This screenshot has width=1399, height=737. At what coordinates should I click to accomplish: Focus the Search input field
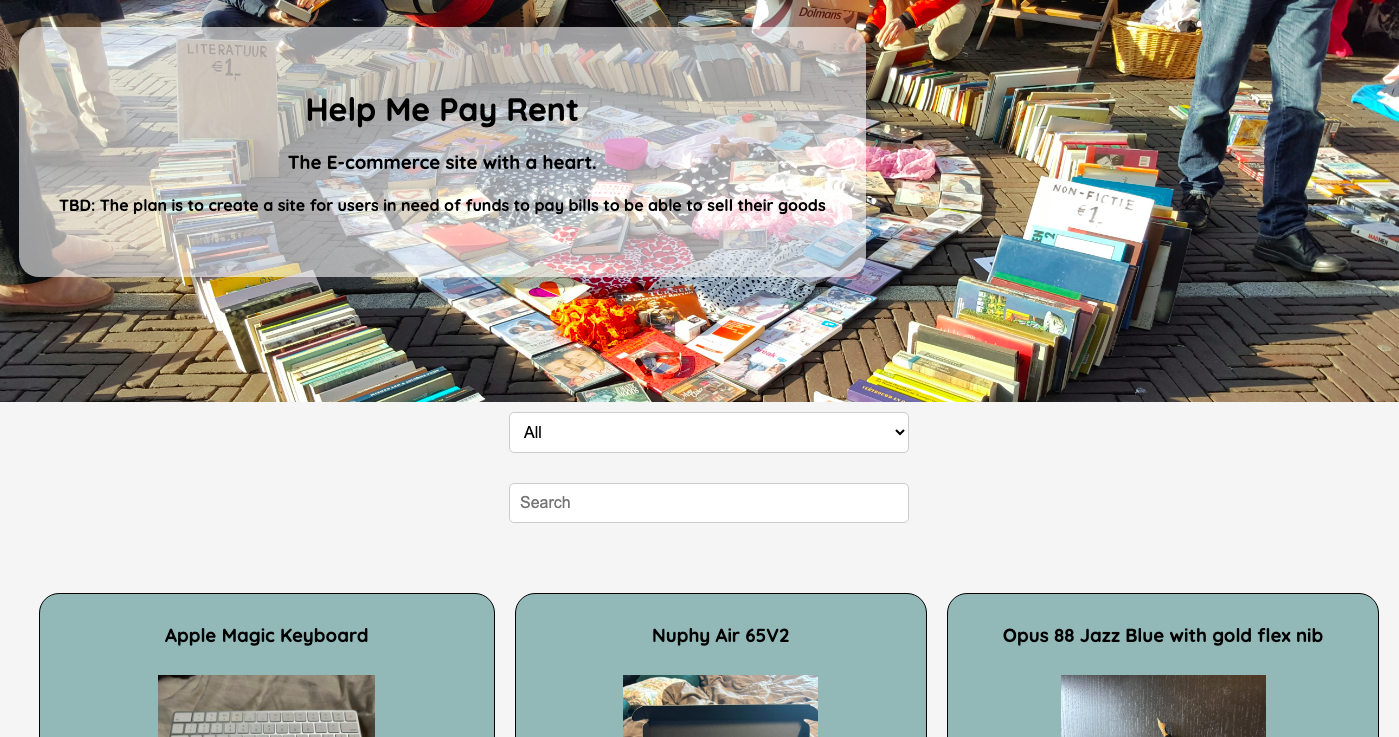coord(708,502)
